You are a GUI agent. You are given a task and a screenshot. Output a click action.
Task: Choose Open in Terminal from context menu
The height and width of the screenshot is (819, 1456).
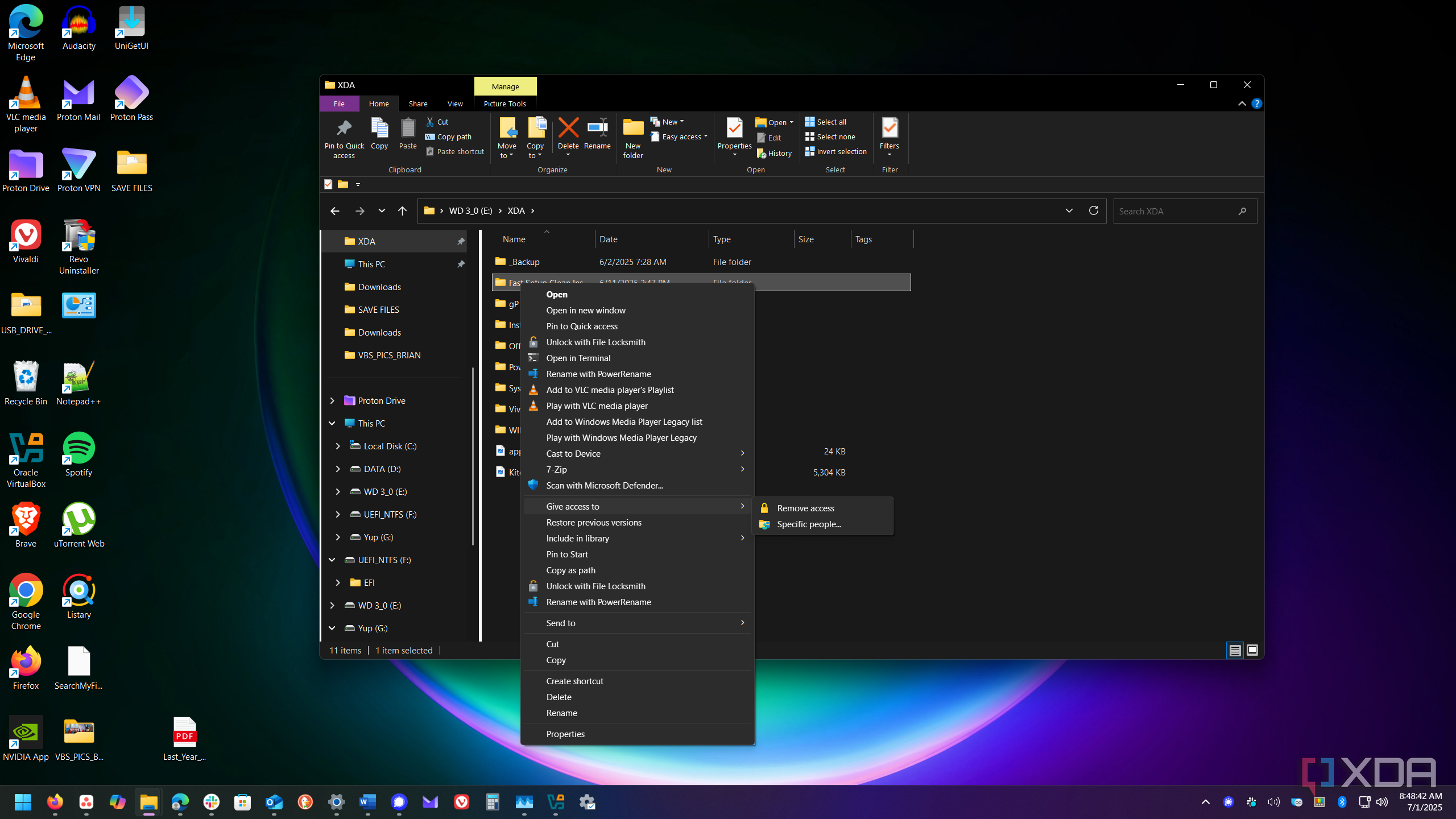(x=578, y=358)
